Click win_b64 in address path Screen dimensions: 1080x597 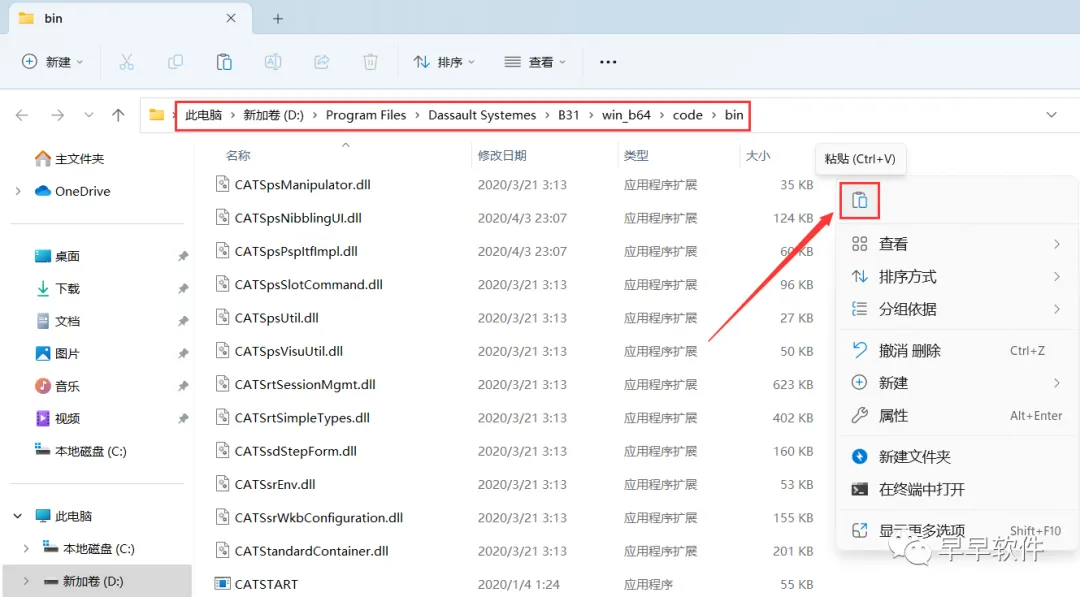click(x=626, y=115)
